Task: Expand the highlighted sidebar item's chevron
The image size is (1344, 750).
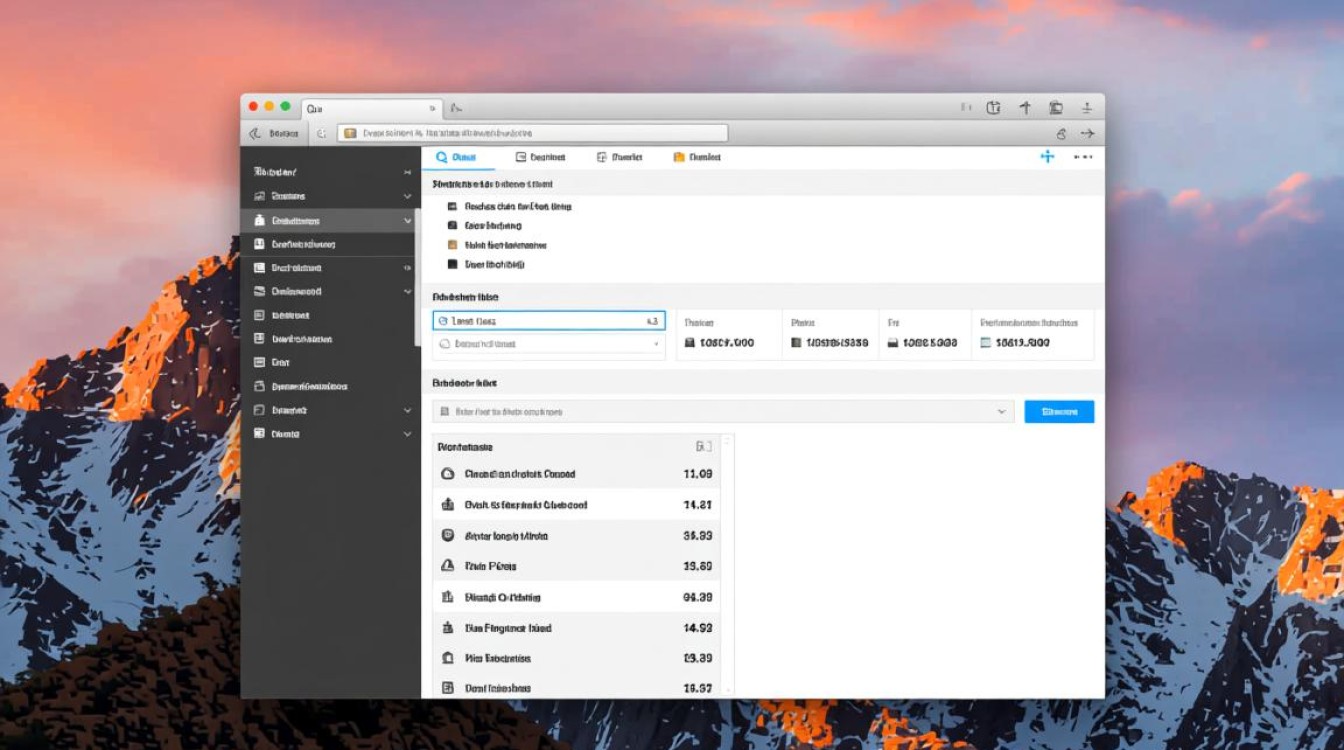Action: 407,221
